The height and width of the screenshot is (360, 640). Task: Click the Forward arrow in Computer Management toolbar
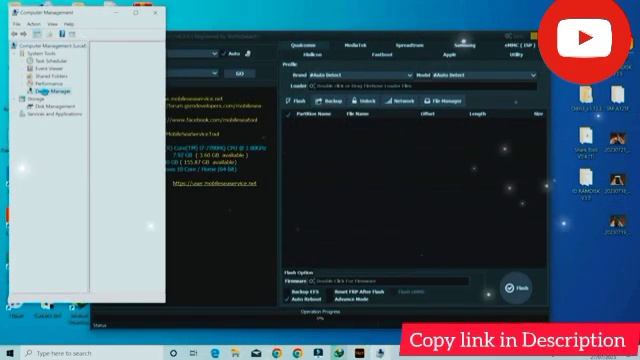(x=24, y=34)
